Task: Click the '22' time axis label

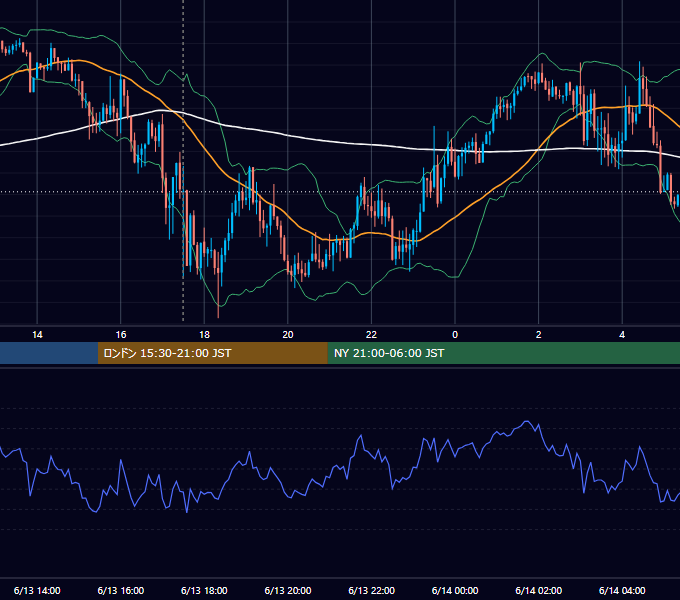Action: 371,335
